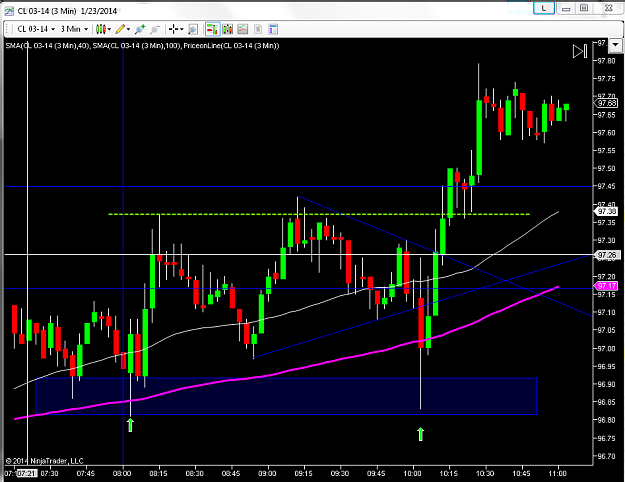Click the magenta 97.17 price marker
625x482 pixels.
coord(606,286)
